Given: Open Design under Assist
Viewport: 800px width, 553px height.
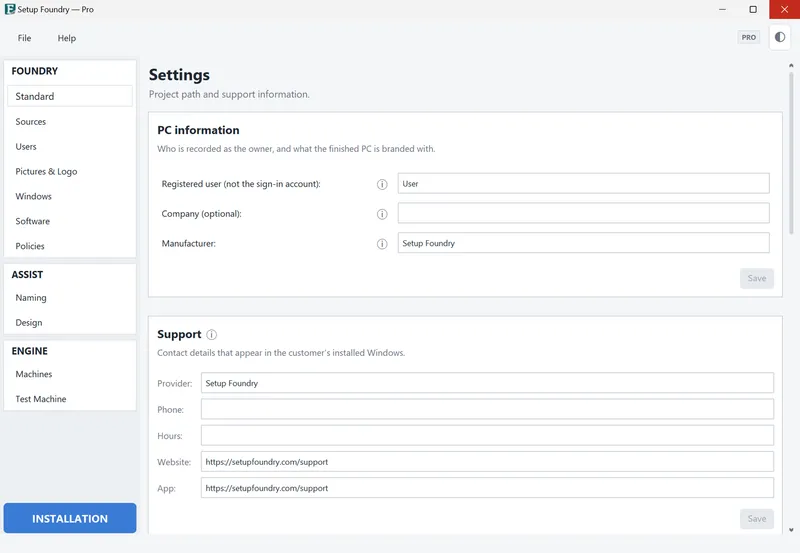Looking at the screenshot, I should pos(70,322).
